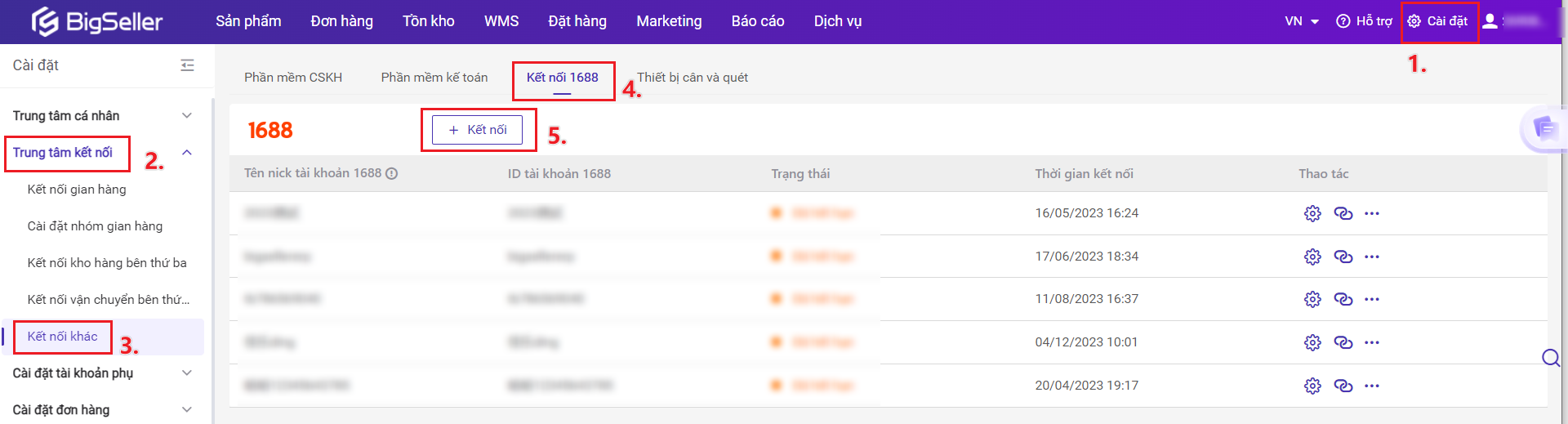Click the floating search magnifier icon

point(1551,358)
